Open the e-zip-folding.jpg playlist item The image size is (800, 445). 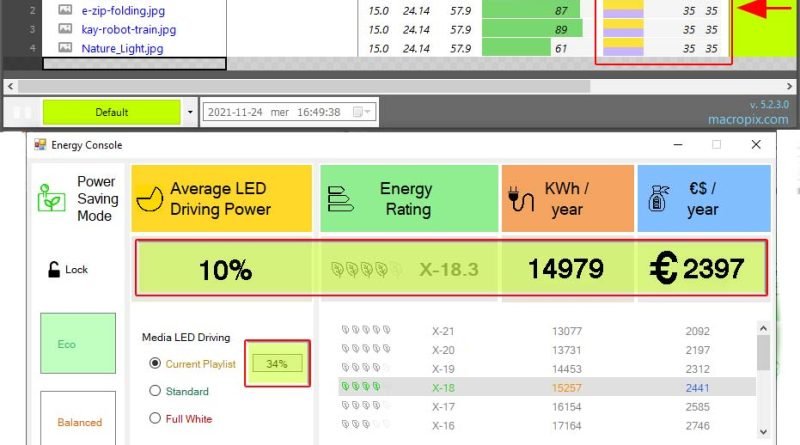[x=125, y=10]
